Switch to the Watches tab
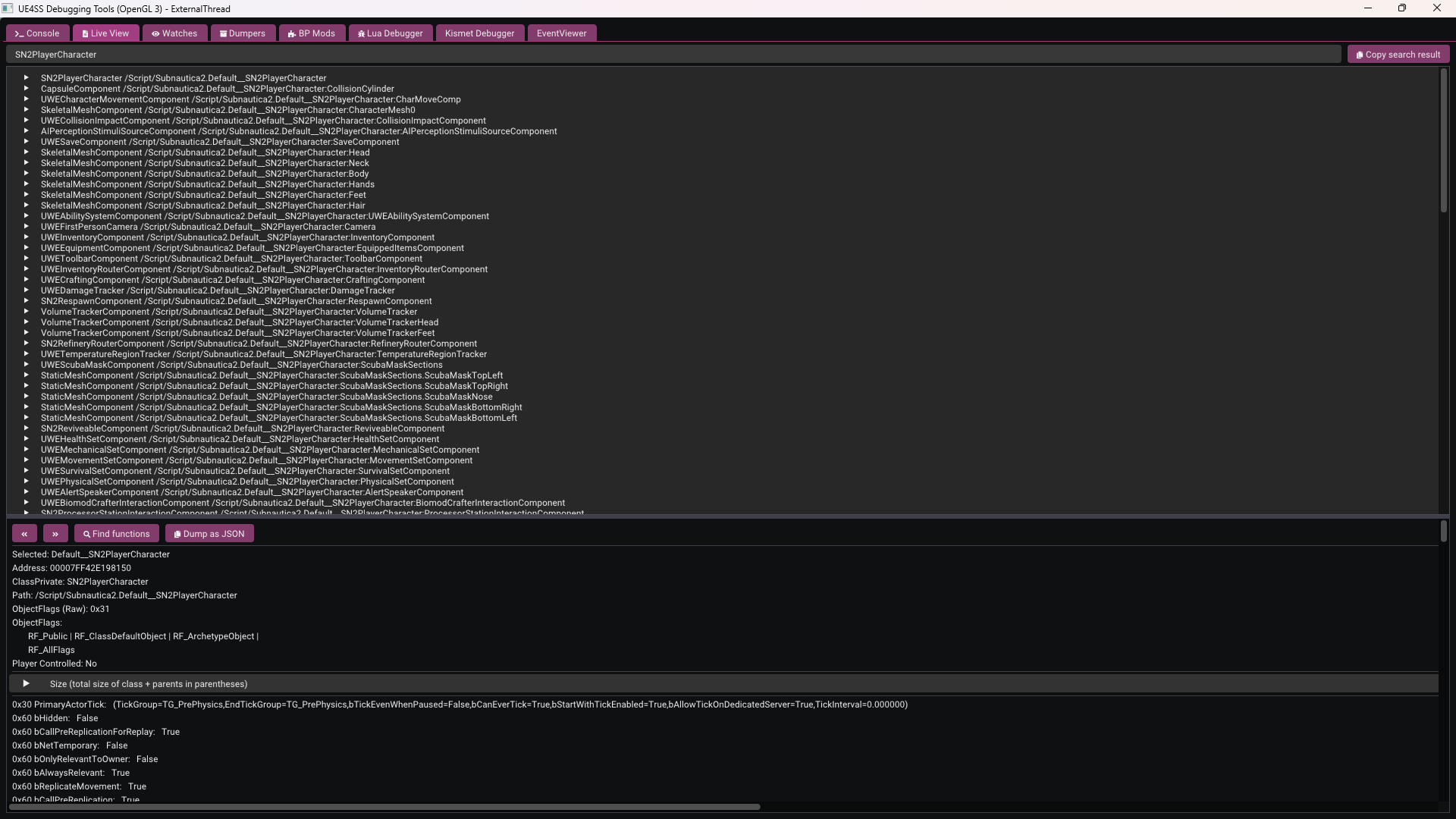 pos(174,33)
